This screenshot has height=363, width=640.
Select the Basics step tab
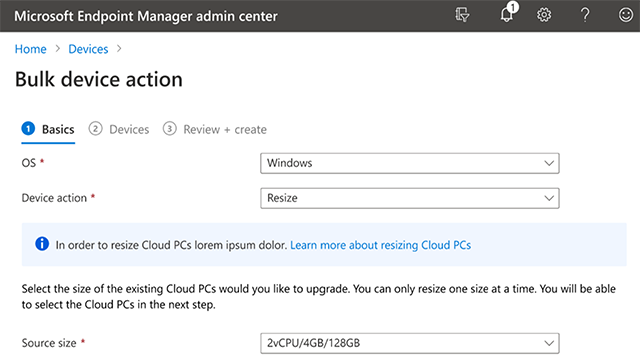pyautogui.click(x=48, y=129)
